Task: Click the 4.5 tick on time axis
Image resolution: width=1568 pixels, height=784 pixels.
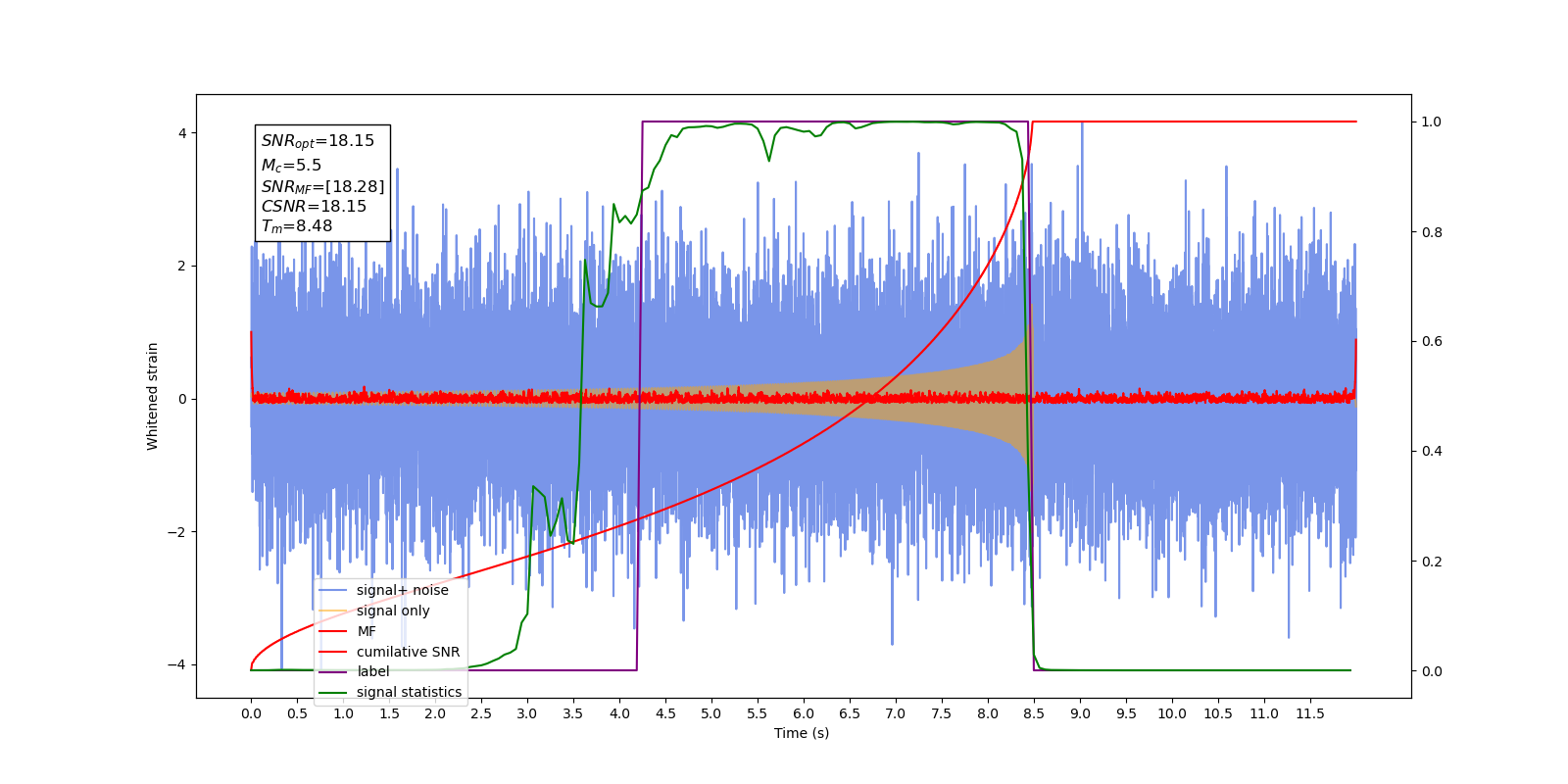Action: (x=665, y=713)
